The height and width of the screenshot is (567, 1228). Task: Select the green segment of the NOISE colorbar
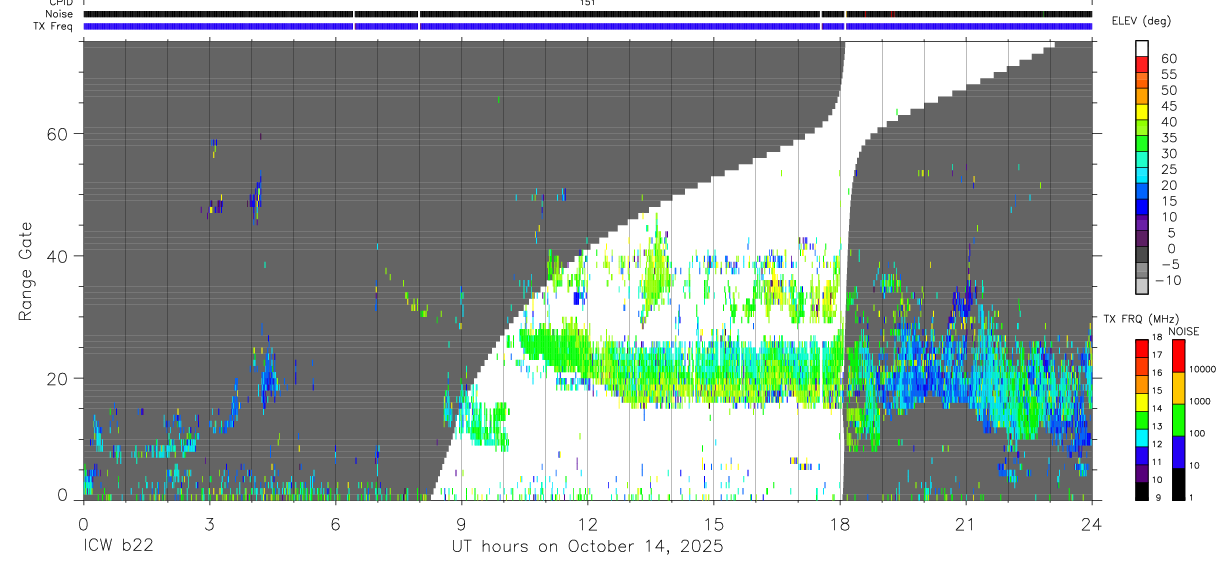[1178, 420]
